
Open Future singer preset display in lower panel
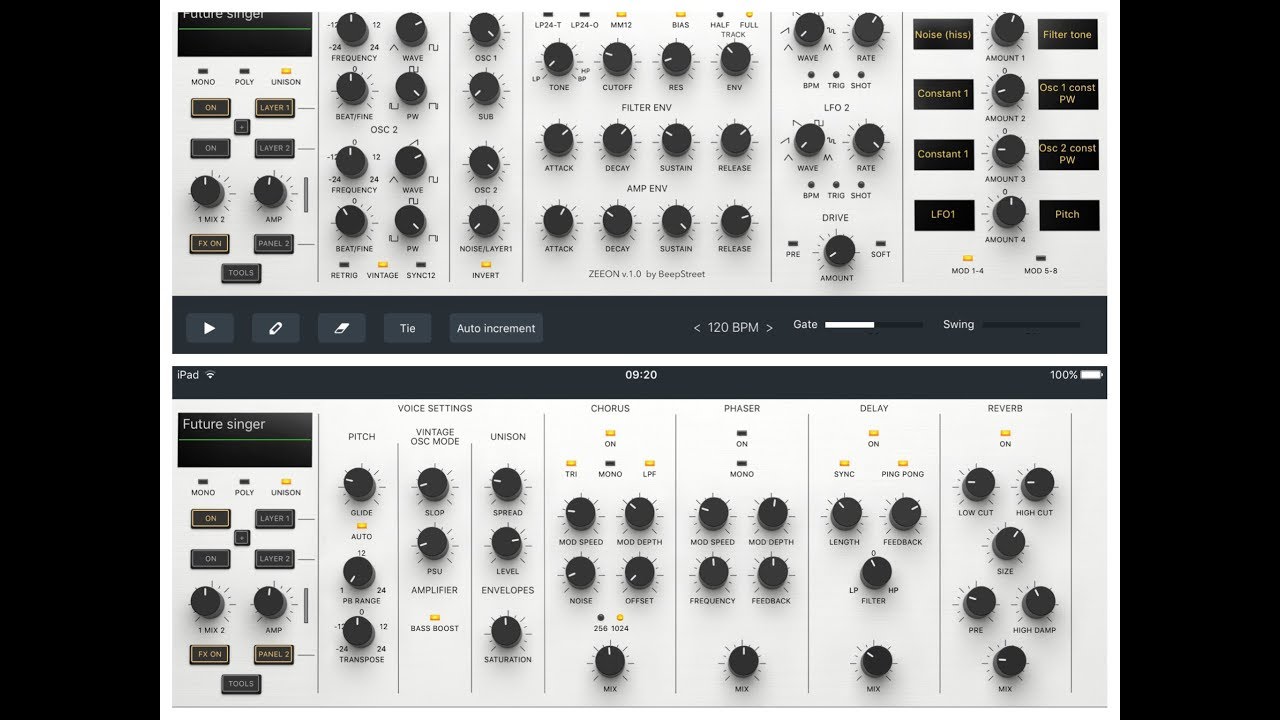(245, 439)
